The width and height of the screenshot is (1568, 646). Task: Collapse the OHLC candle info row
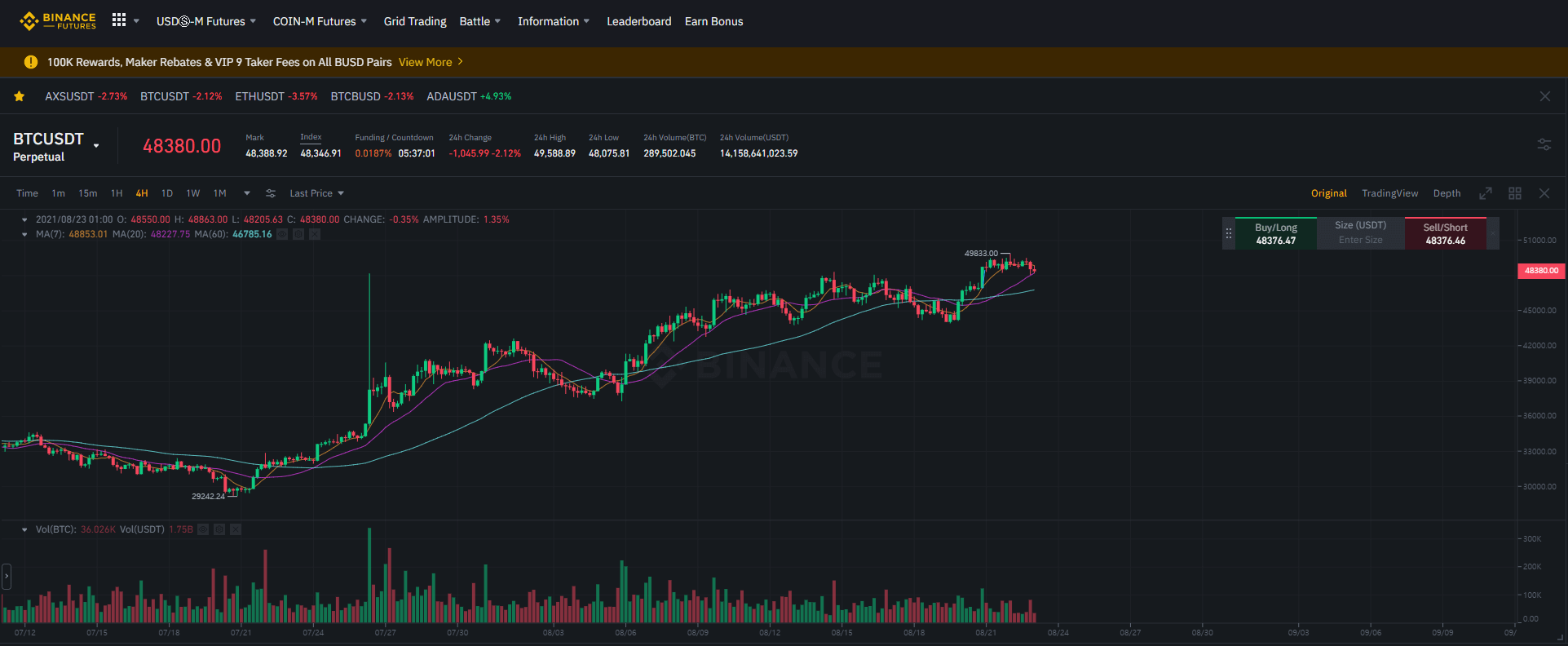24,219
